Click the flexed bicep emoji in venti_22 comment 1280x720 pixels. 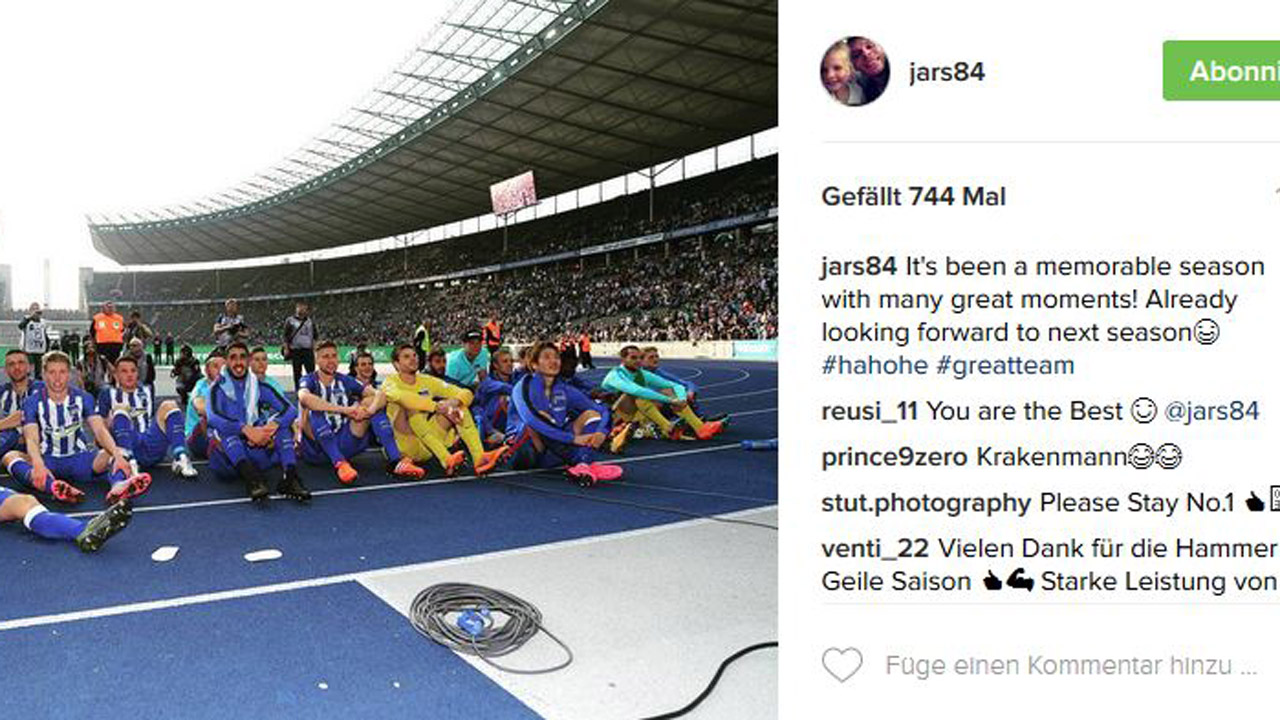[1020, 580]
